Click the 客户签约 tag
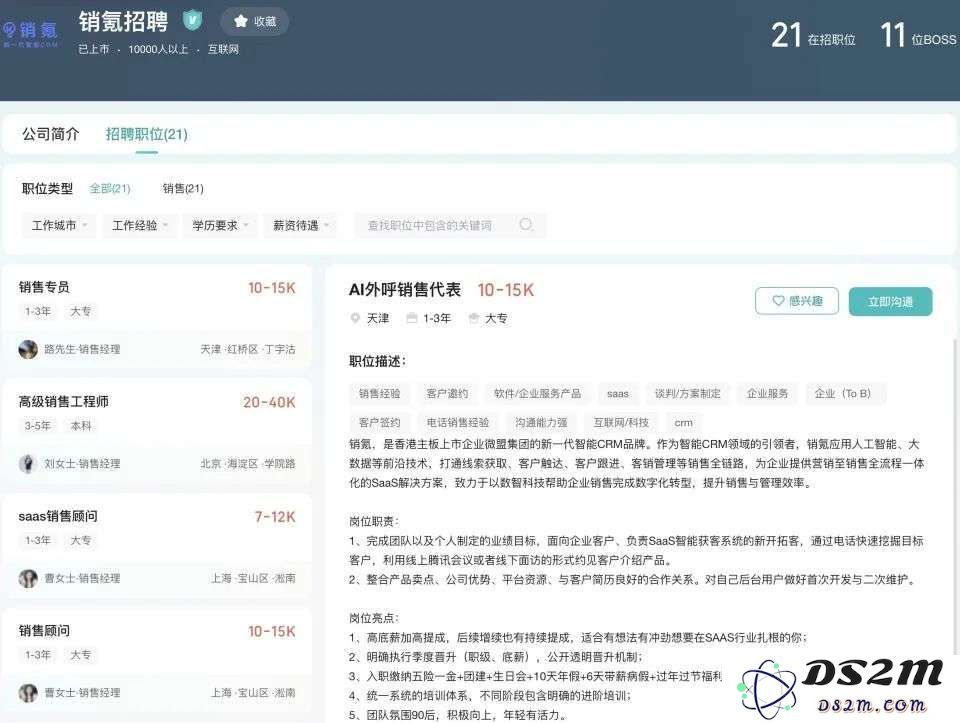 380,422
